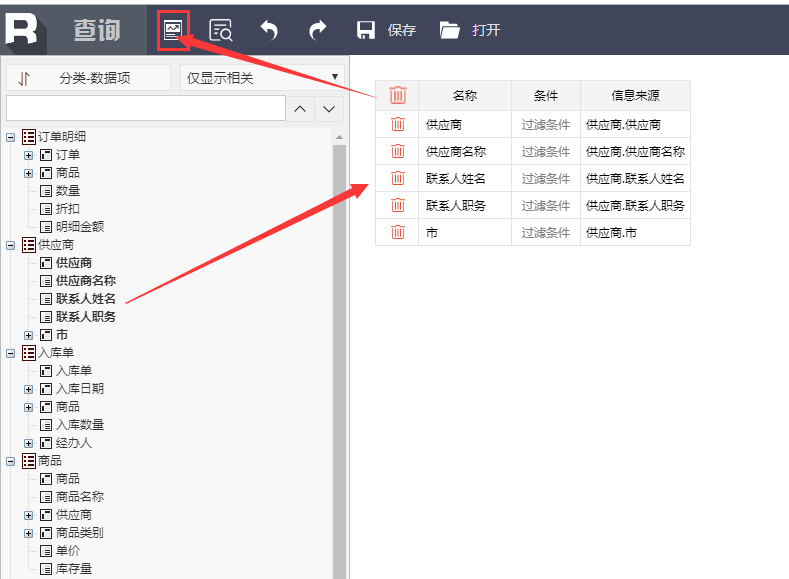Collapse the 订单明细 tree node

pos(10,137)
